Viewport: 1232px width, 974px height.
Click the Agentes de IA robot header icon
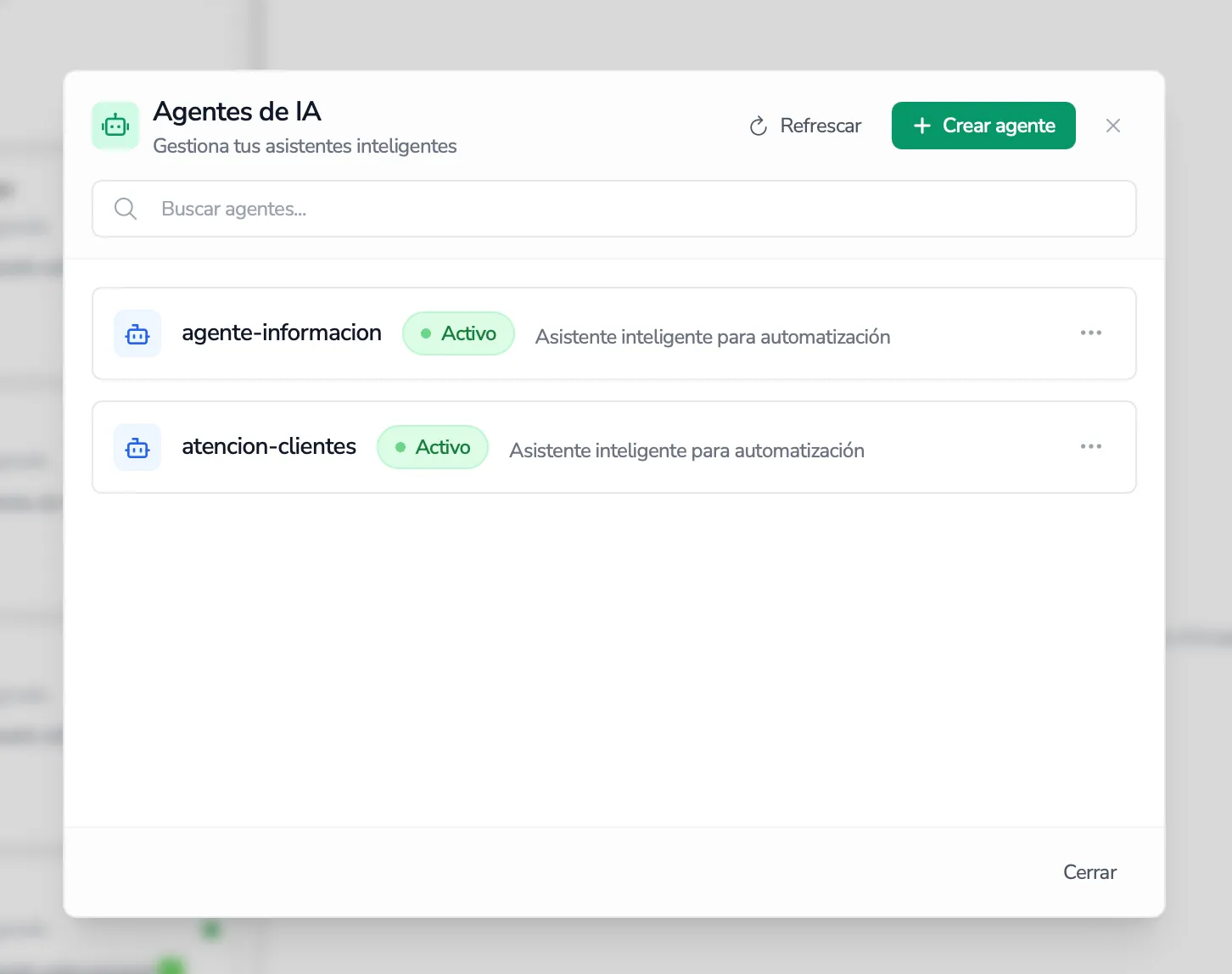[115, 125]
